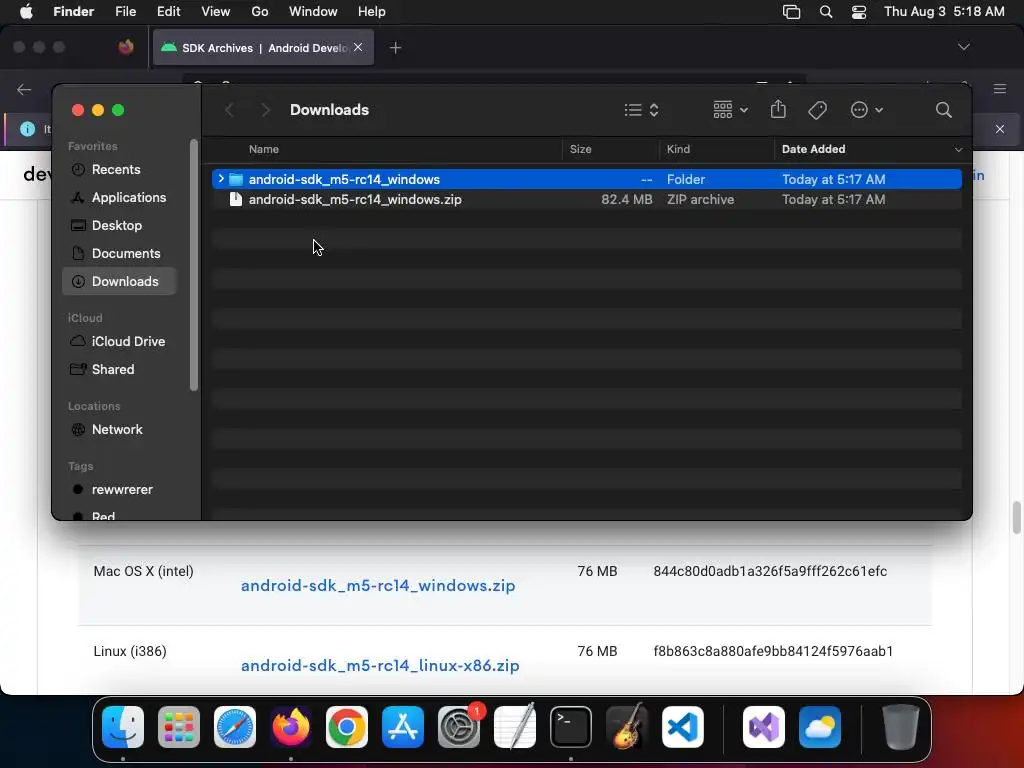Open System Settings from the Dock
Screen dimensions: 1024x768
(459, 726)
